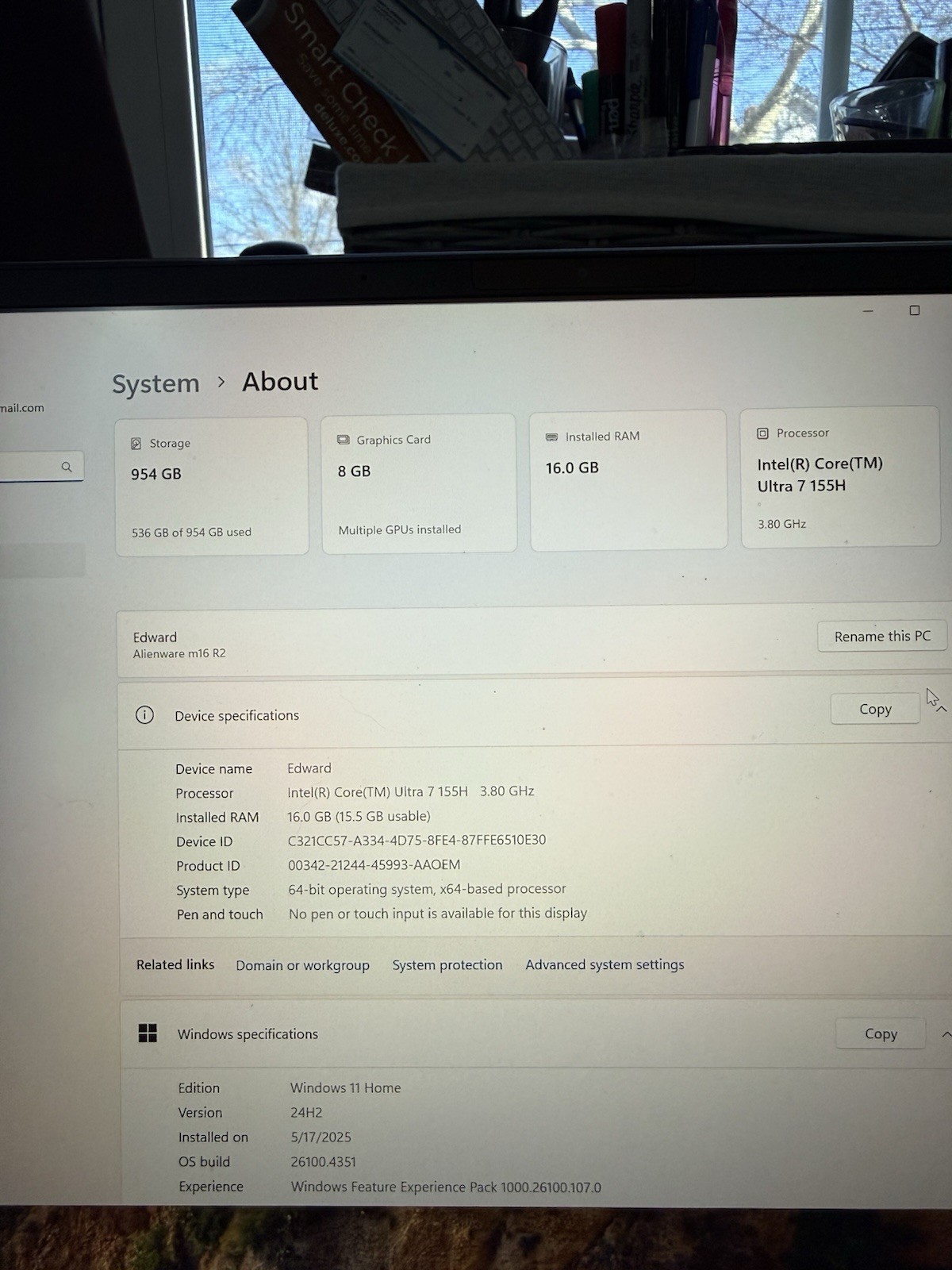Click the text 536 GB of 954 GB used

191,532
